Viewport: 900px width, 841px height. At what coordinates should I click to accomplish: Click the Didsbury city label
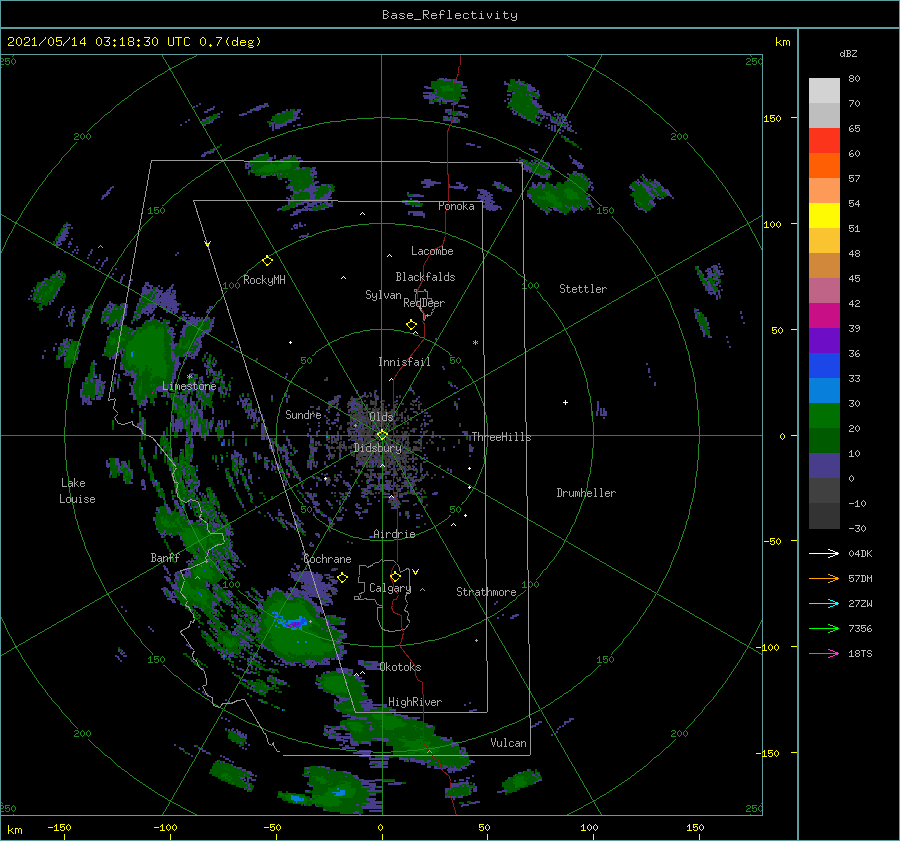click(378, 448)
